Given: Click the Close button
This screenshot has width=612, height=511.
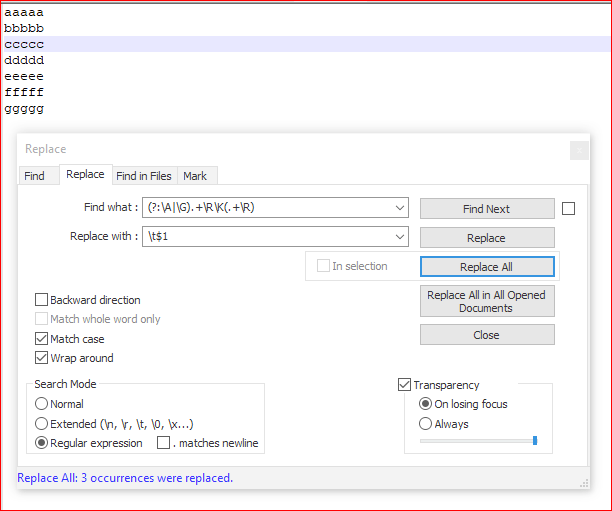Looking at the screenshot, I should coord(487,335).
